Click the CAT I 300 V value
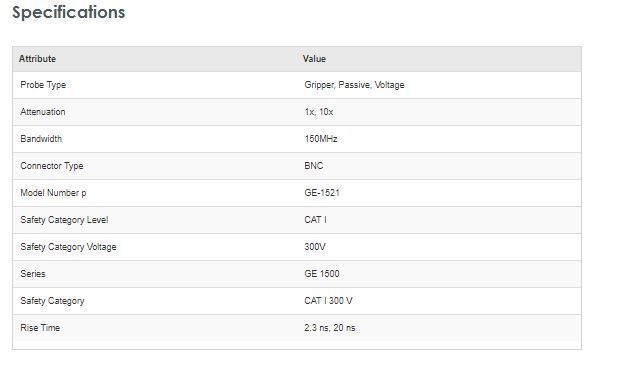The height and width of the screenshot is (369, 628). pos(328,301)
